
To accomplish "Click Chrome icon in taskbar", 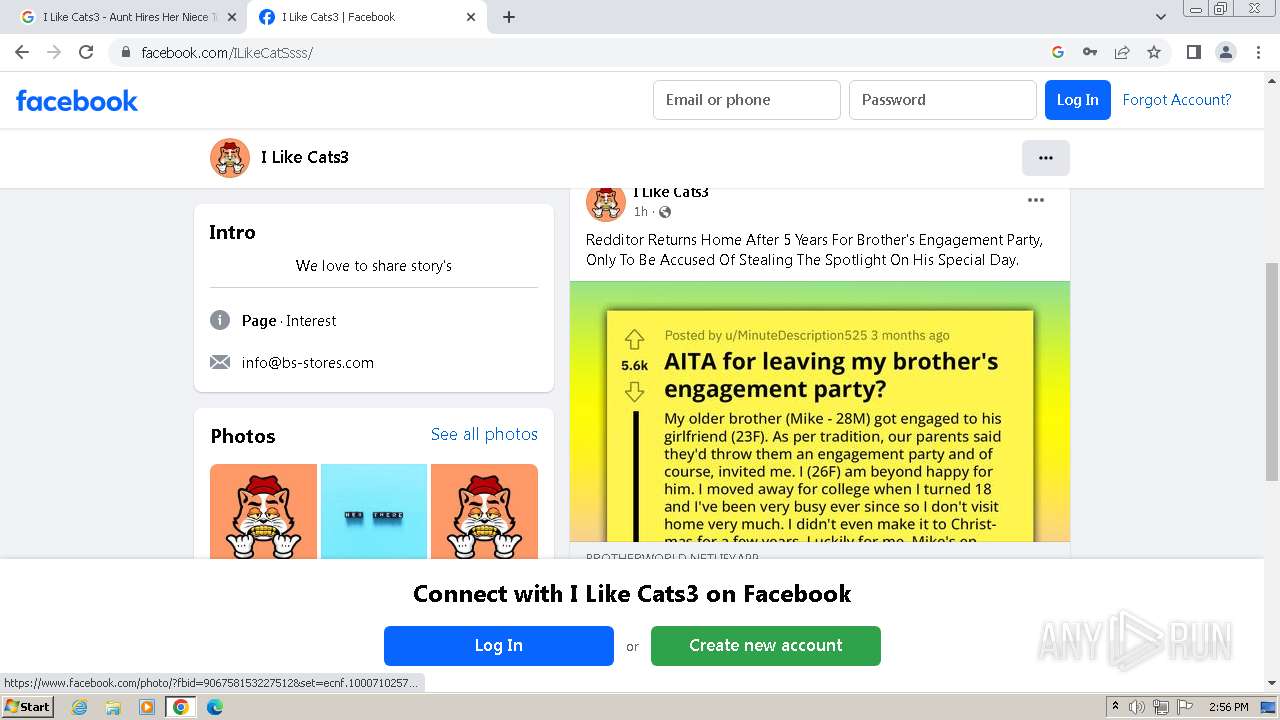I will [181, 707].
